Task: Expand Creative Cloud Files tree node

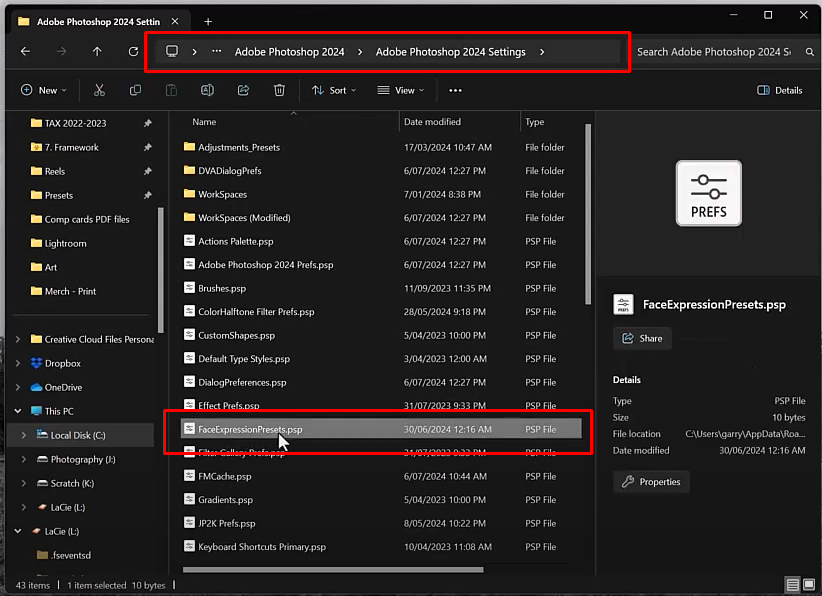Action: coord(18,339)
